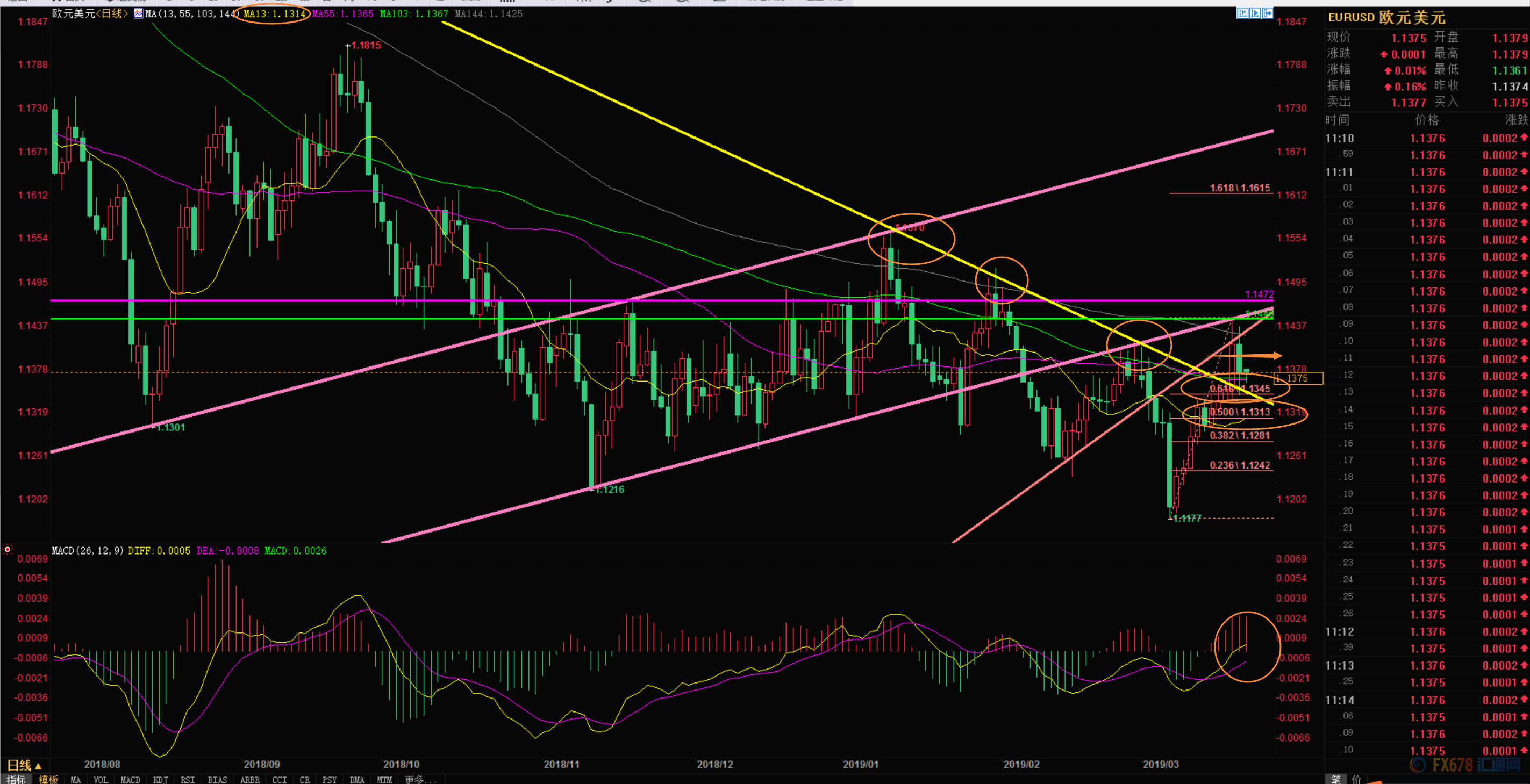Click the MACD: 0.0026 value
The width and height of the screenshot is (1530, 784).
click(x=295, y=551)
